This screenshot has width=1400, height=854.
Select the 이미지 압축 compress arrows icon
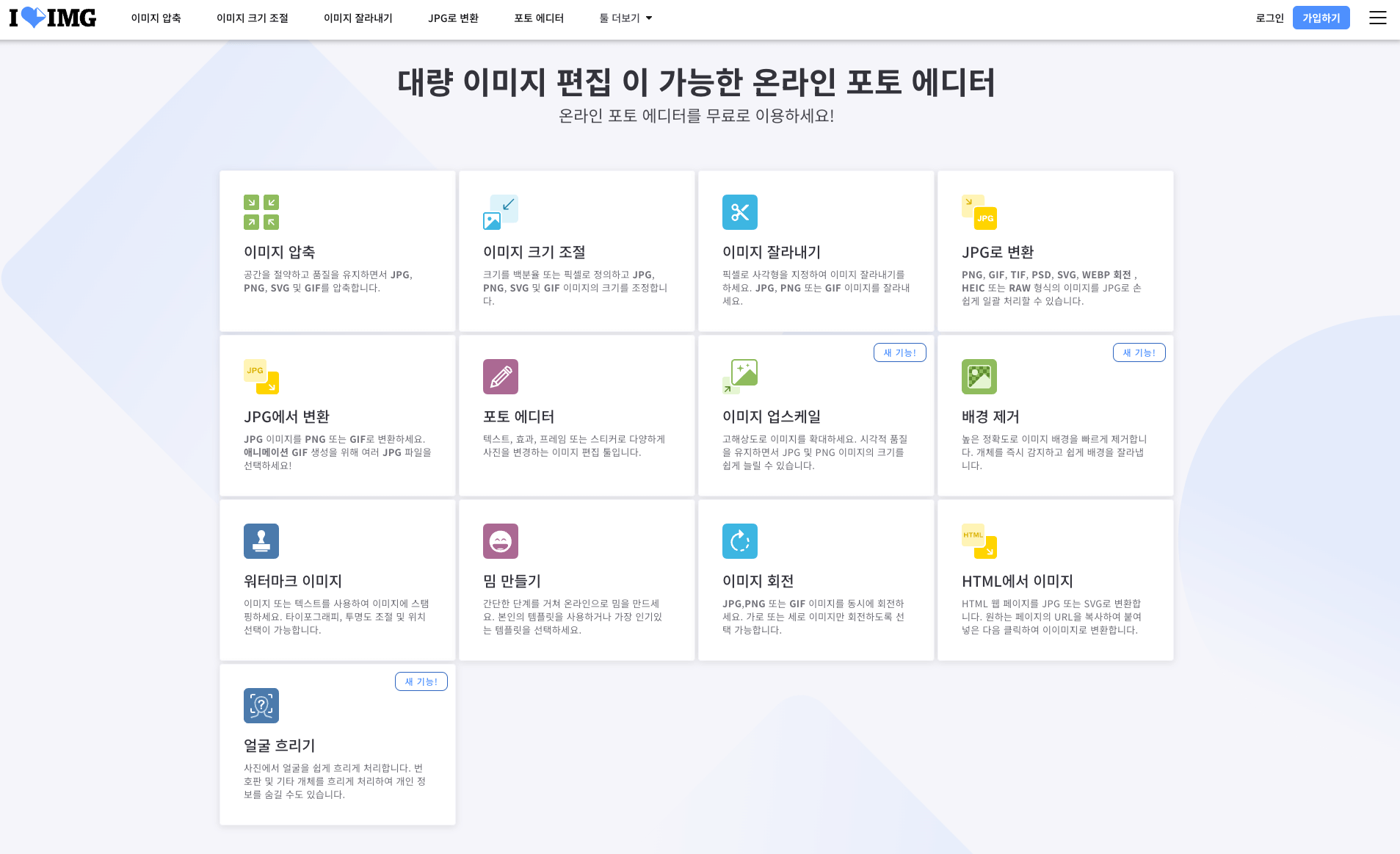[x=261, y=211]
